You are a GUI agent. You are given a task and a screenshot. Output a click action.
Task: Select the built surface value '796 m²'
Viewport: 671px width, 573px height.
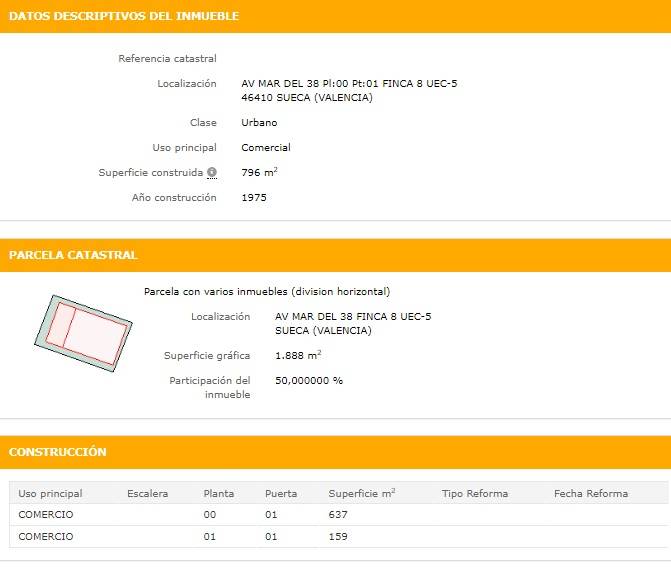[x=259, y=172]
